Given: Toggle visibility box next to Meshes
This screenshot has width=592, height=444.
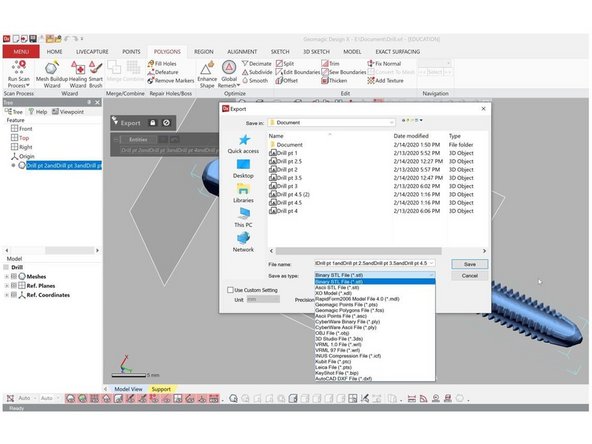Looking at the screenshot, I should tap(14, 276).
